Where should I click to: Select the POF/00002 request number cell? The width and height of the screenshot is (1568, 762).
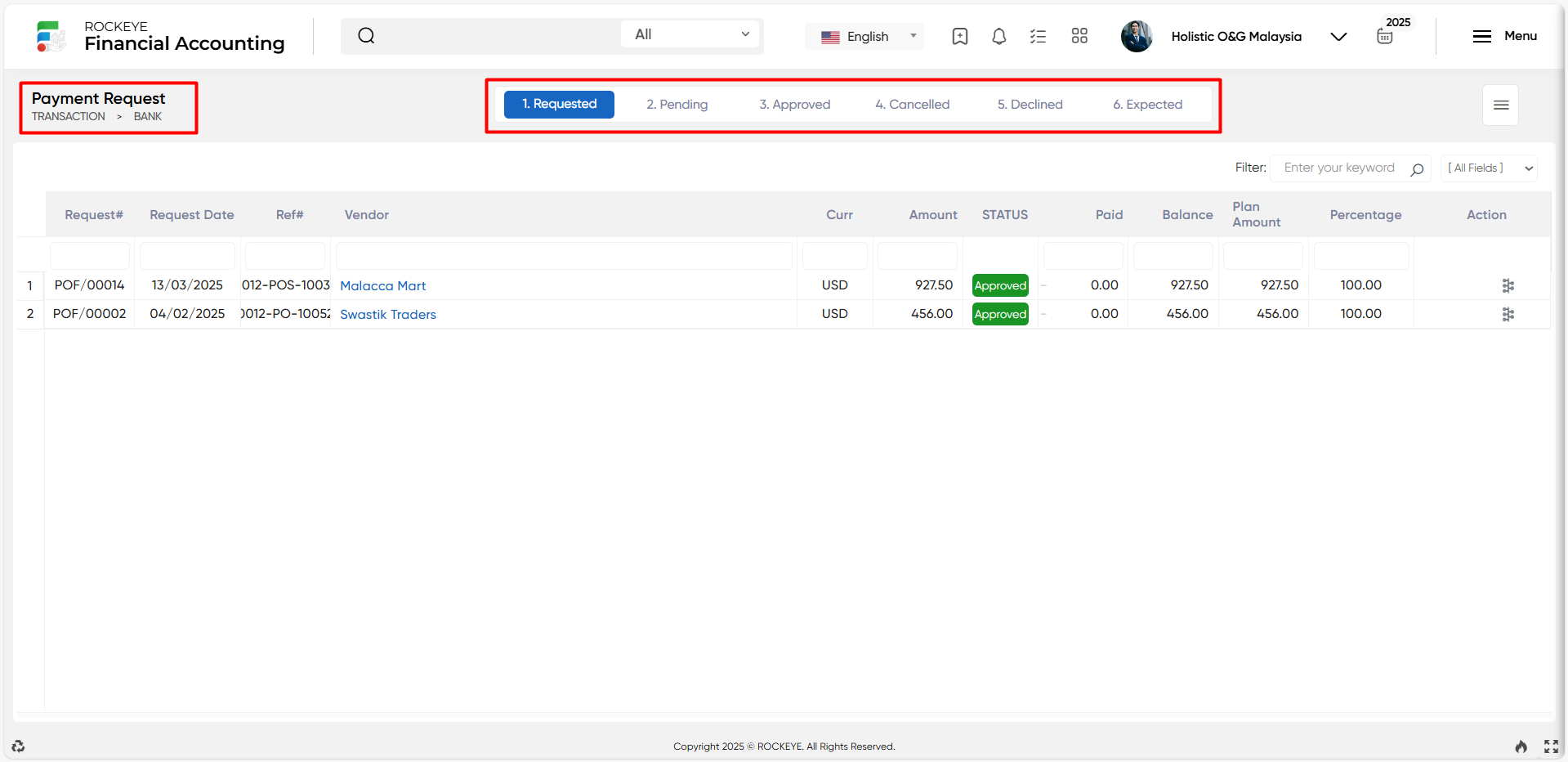coord(90,314)
